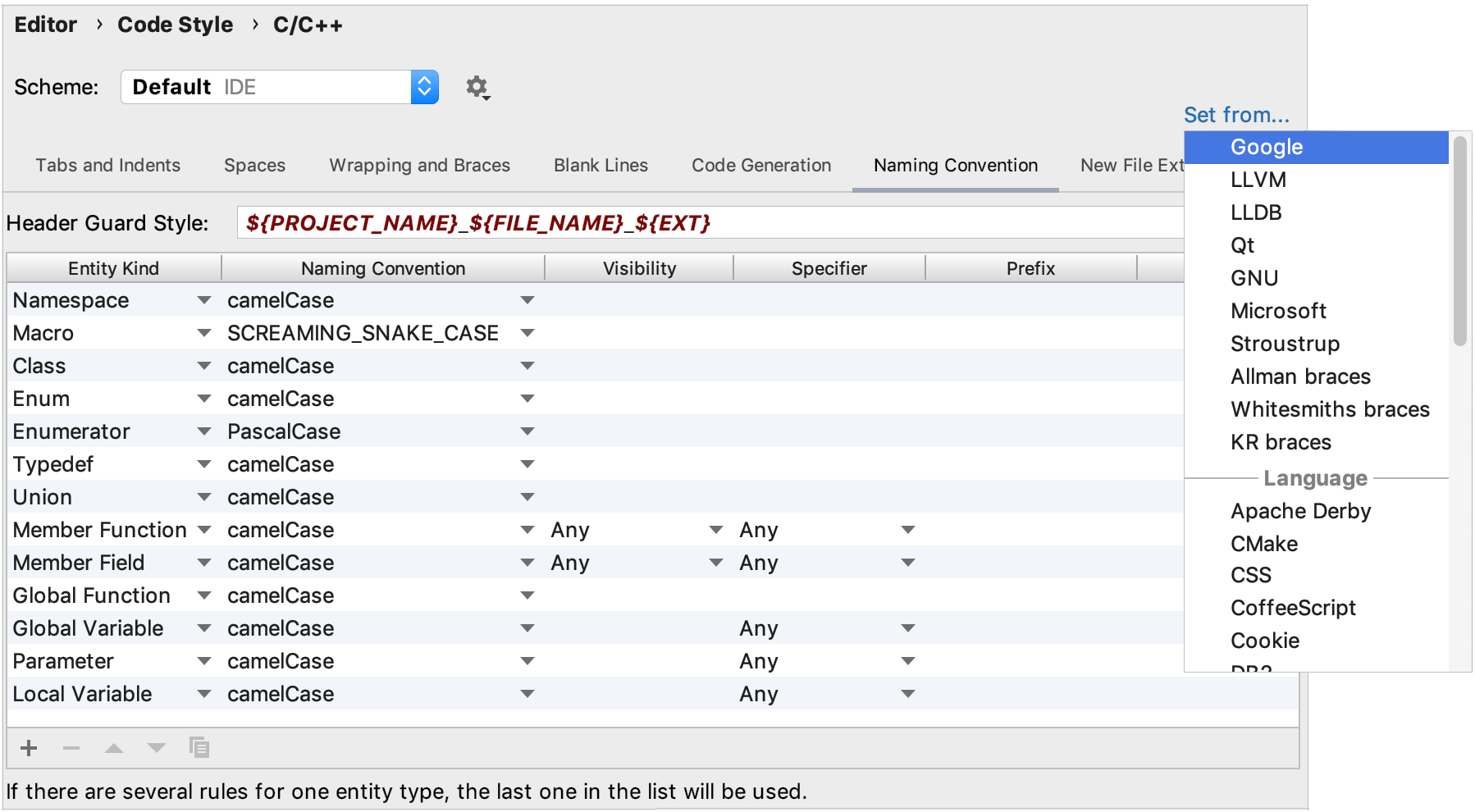Image resolution: width=1475 pixels, height=812 pixels.
Task: Duplicate the selected naming rule
Action: tap(199, 748)
